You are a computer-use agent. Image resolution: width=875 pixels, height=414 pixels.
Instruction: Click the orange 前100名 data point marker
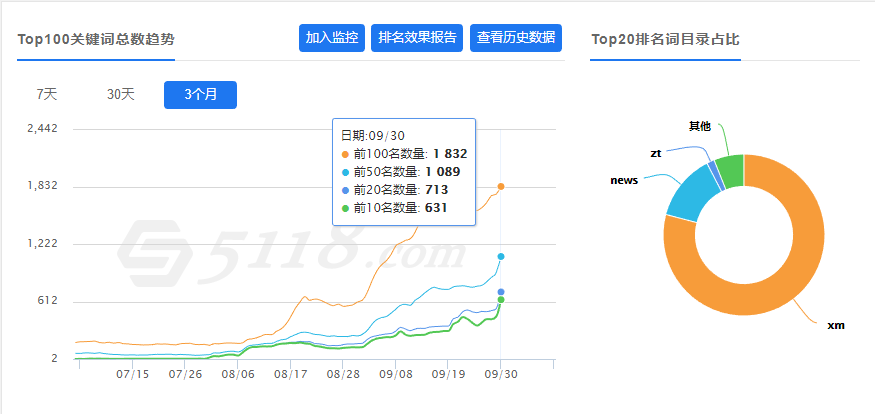[x=501, y=186]
